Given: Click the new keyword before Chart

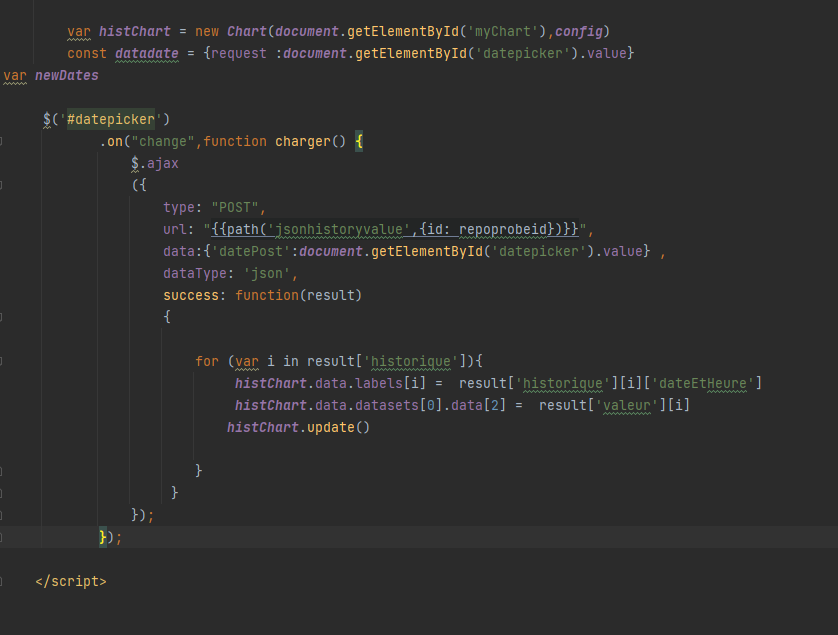Looking at the screenshot, I should [x=207, y=32].
